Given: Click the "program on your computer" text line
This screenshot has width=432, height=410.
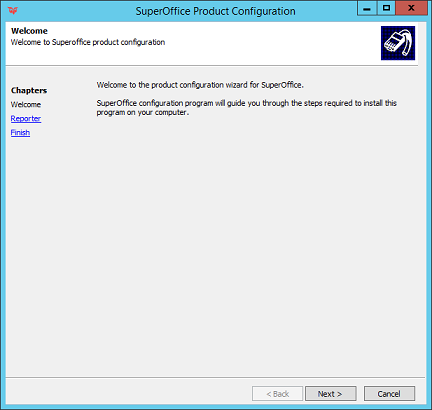Looking at the screenshot, I should click(143, 113).
